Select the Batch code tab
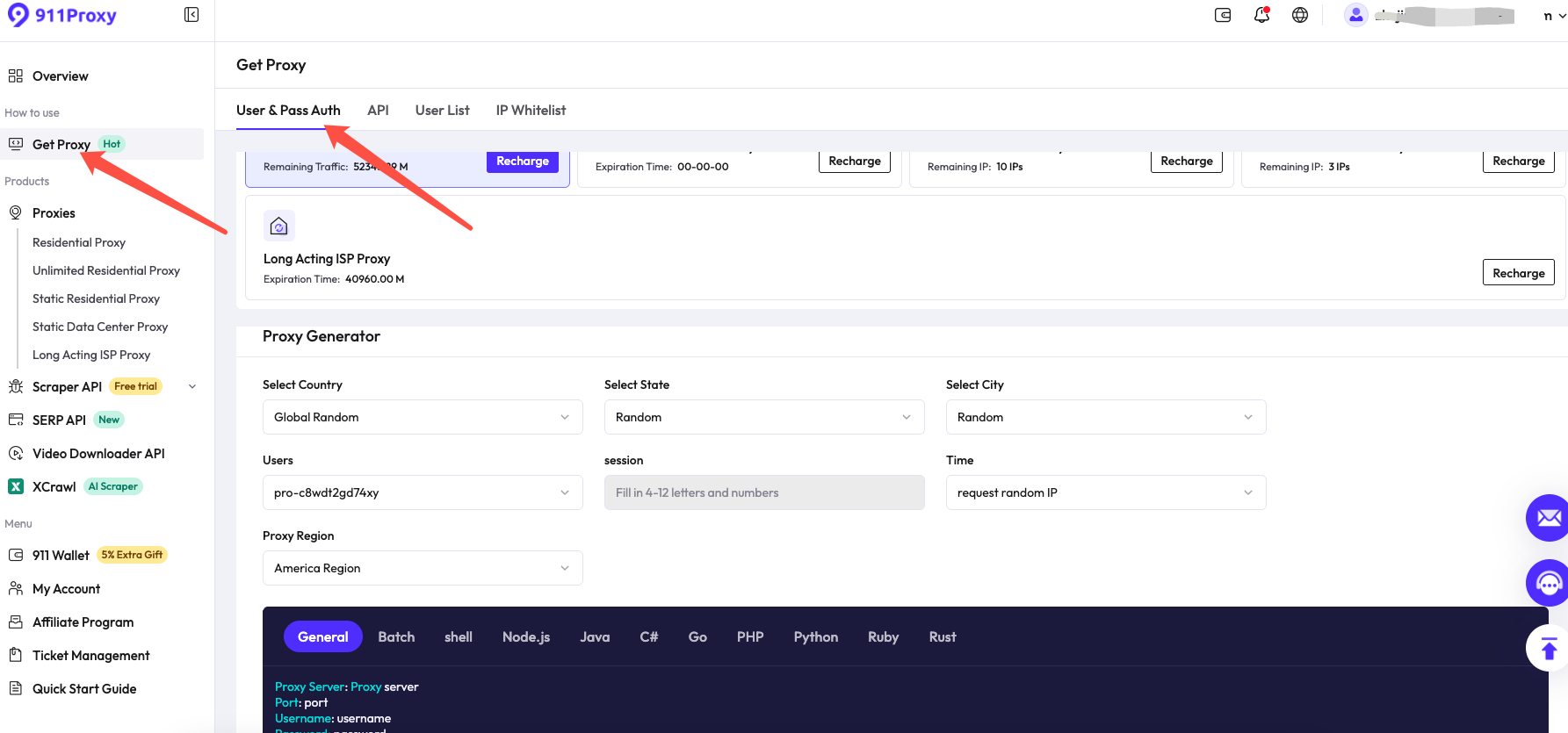The image size is (1568, 733). tap(396, 636)
